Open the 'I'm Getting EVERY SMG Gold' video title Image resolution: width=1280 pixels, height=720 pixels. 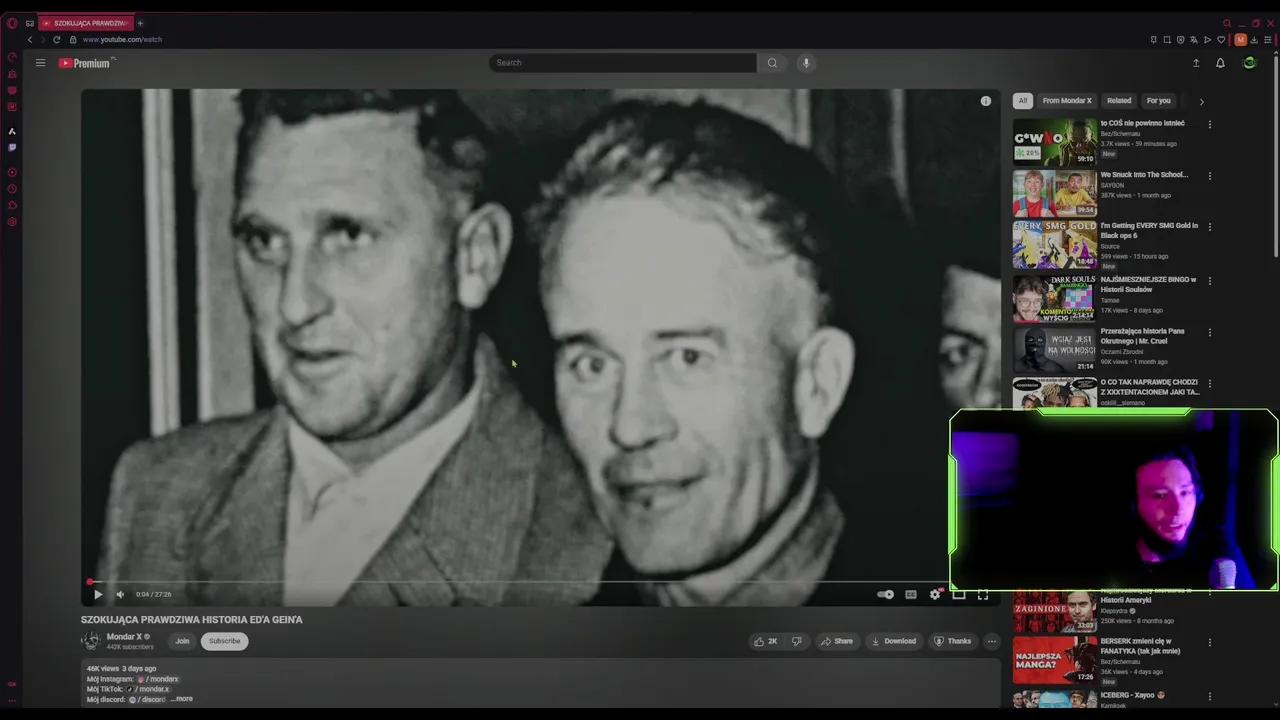click(1149, 231)
